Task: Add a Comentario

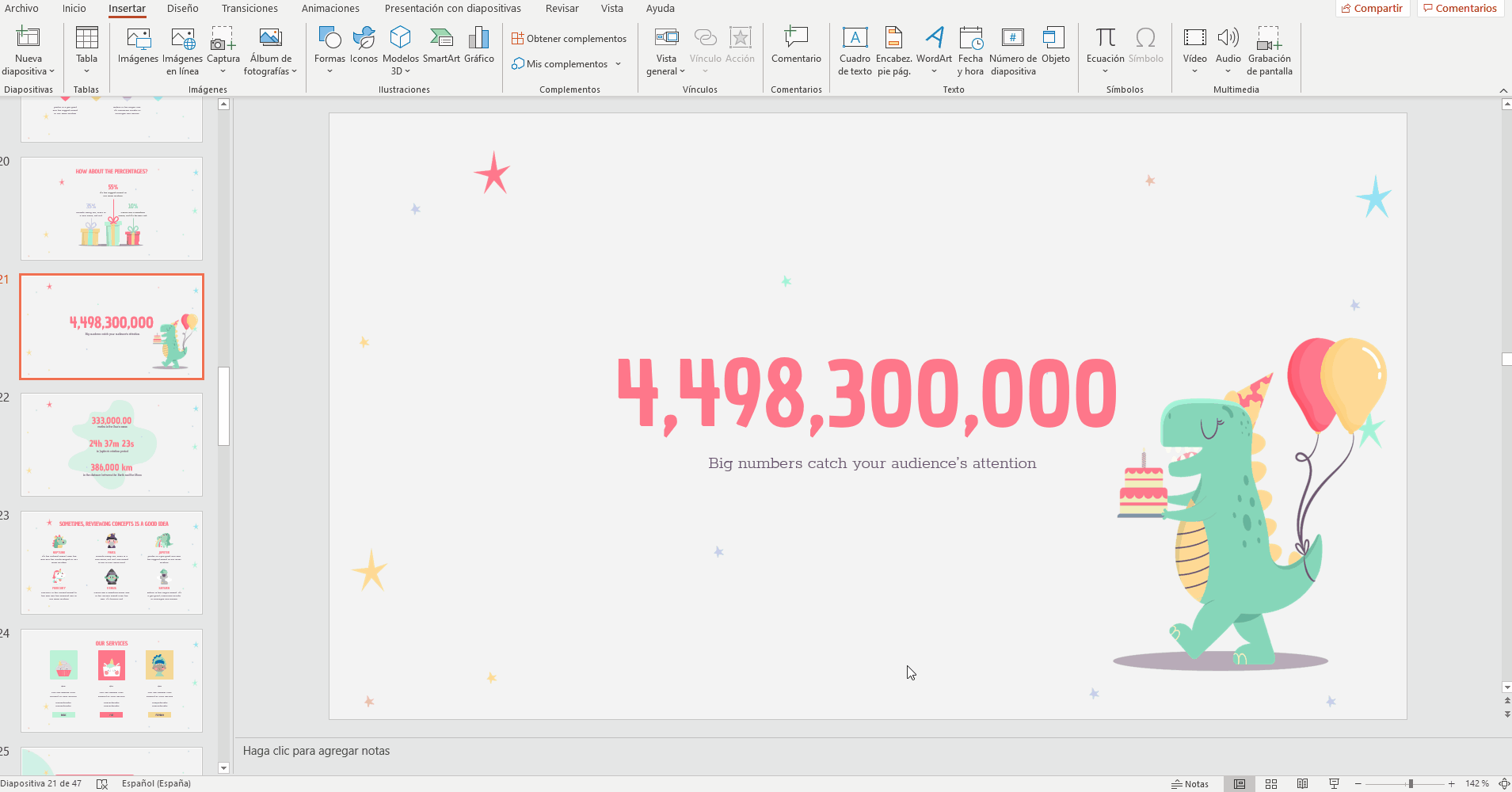Action: (796, 44)
